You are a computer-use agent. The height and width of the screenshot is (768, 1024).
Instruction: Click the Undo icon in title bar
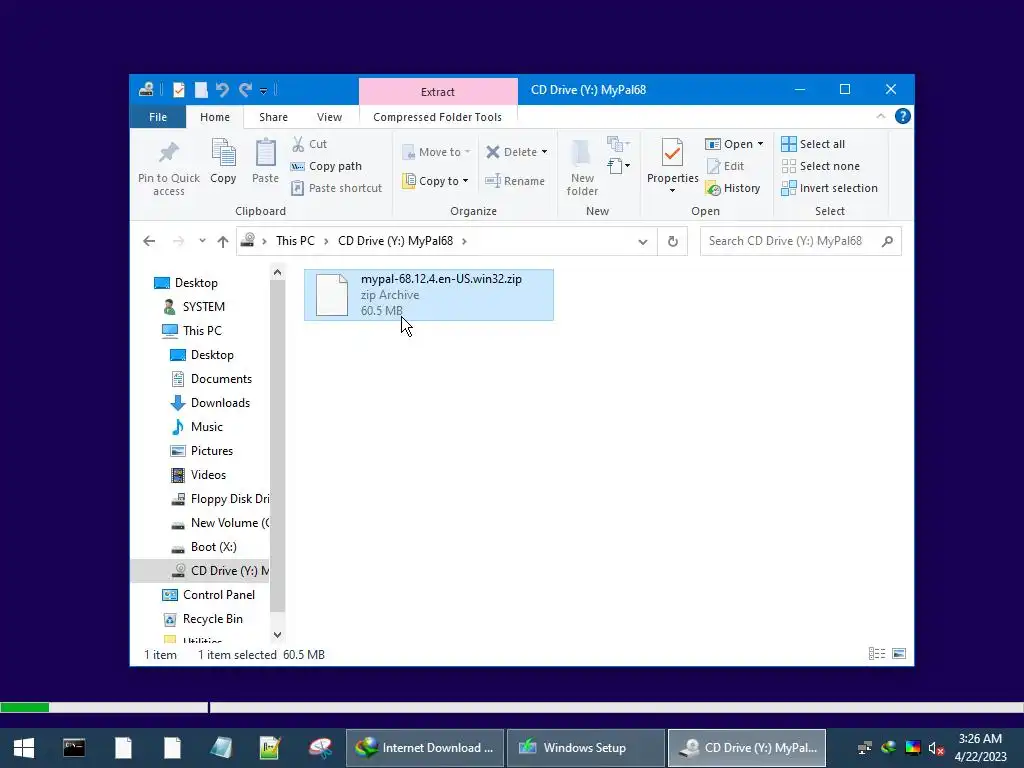click(x=222, y=89)
